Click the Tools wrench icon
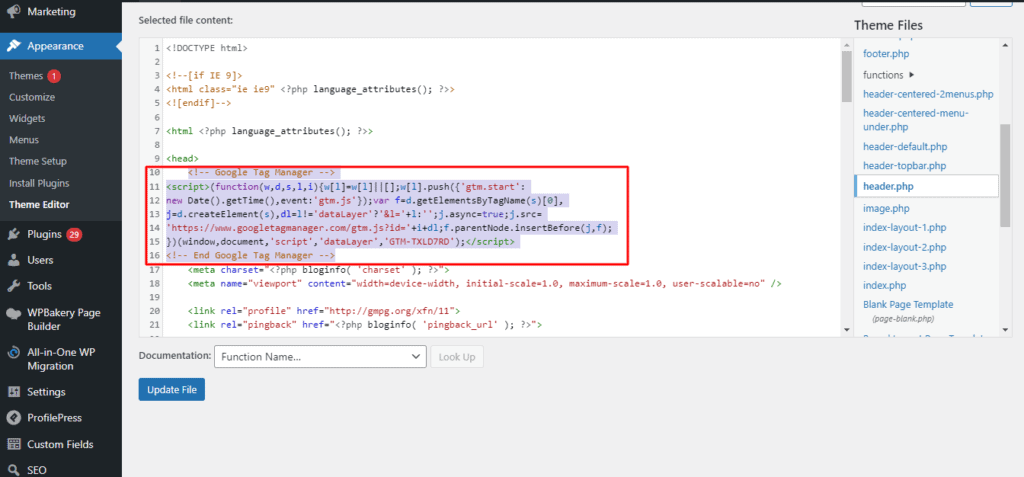 (x=13, y=286)
